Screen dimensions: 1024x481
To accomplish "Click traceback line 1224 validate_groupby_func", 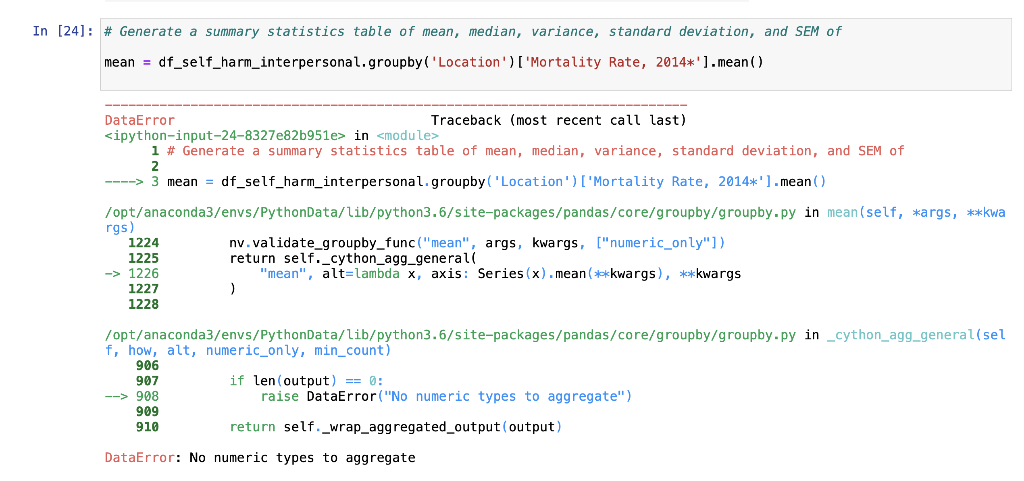I will (427, 243).
